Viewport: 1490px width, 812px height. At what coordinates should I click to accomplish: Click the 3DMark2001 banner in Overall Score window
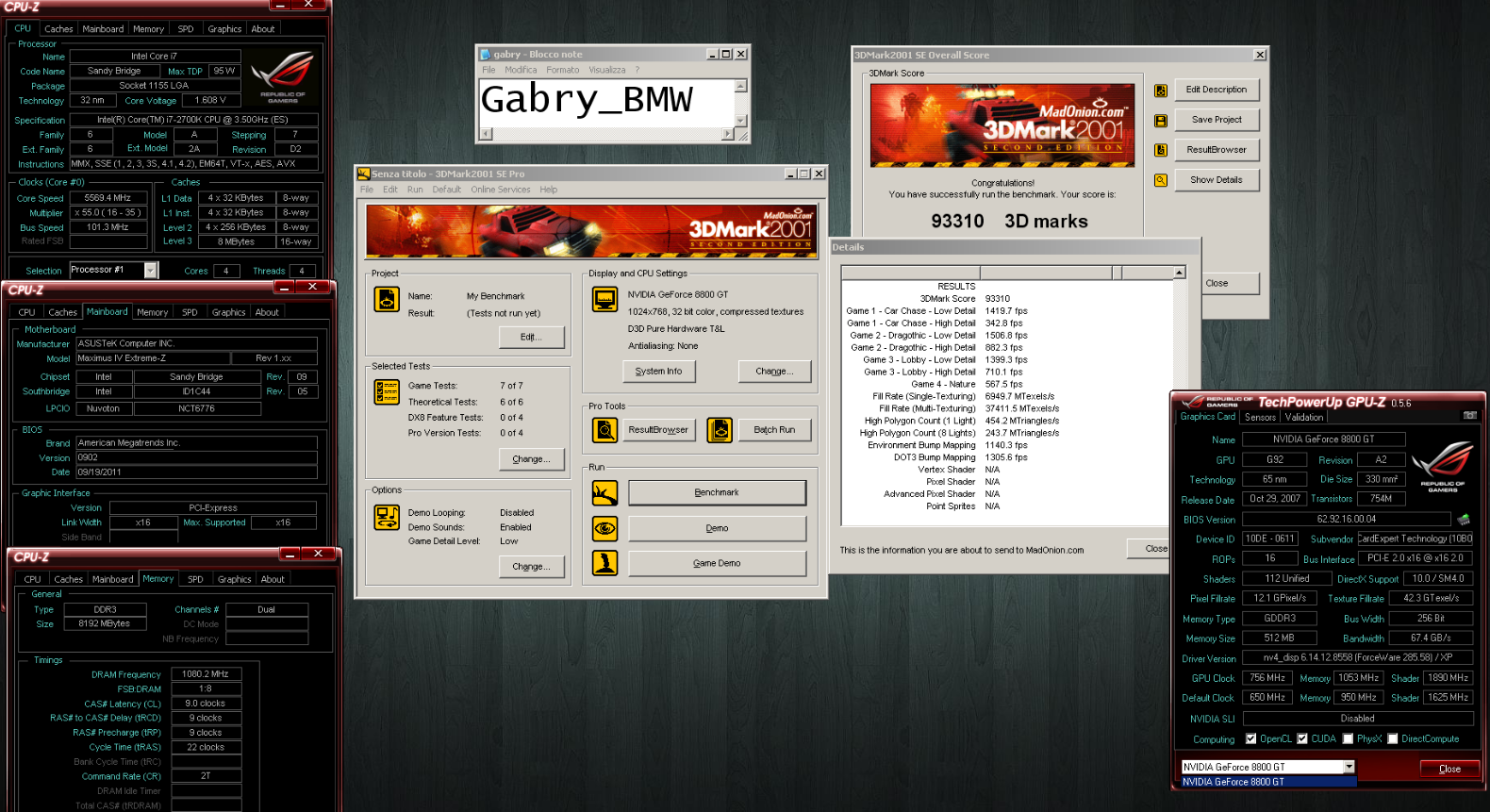click(1002, 124)
